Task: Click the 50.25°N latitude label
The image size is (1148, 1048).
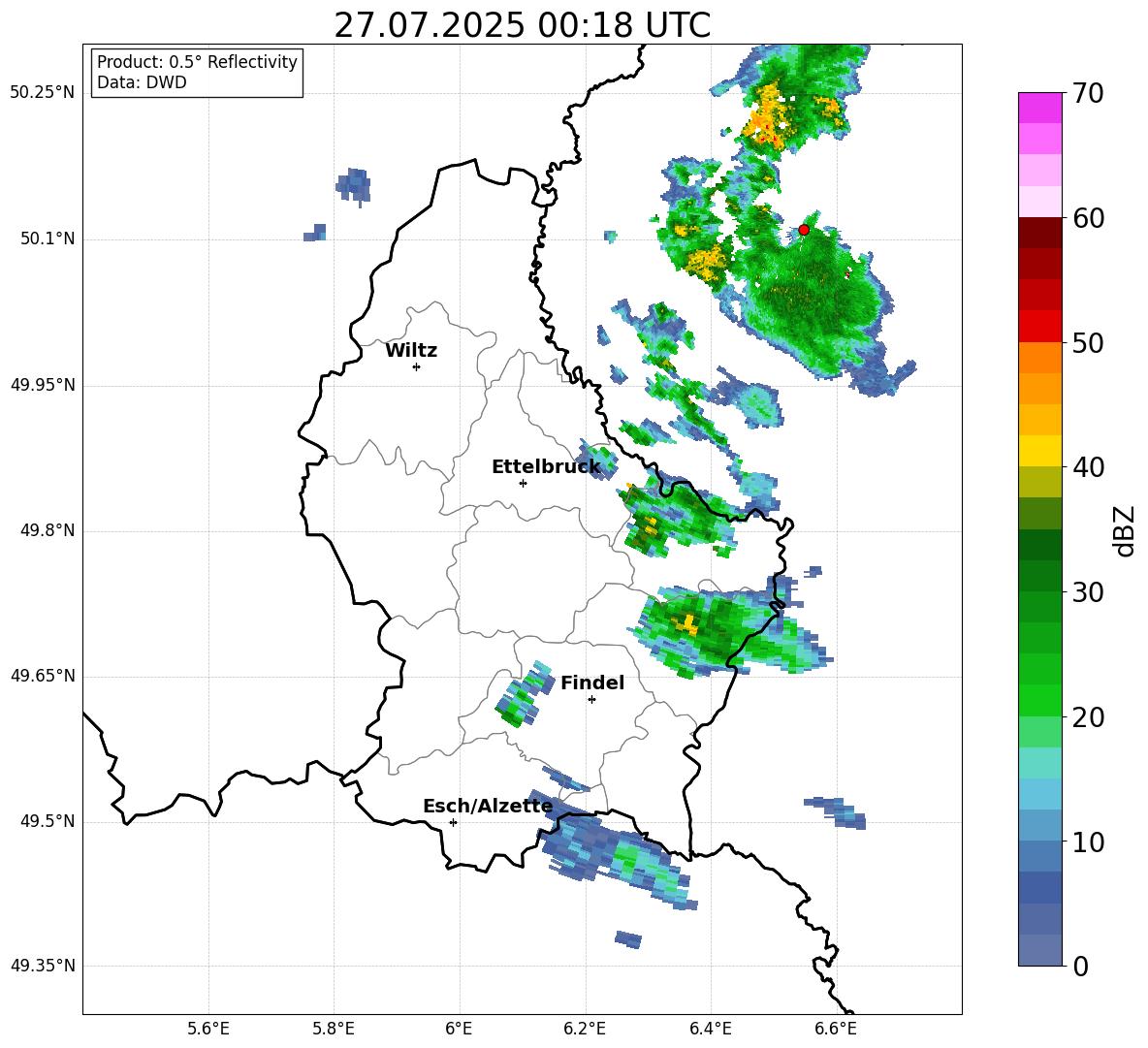Action: [43, 93]
